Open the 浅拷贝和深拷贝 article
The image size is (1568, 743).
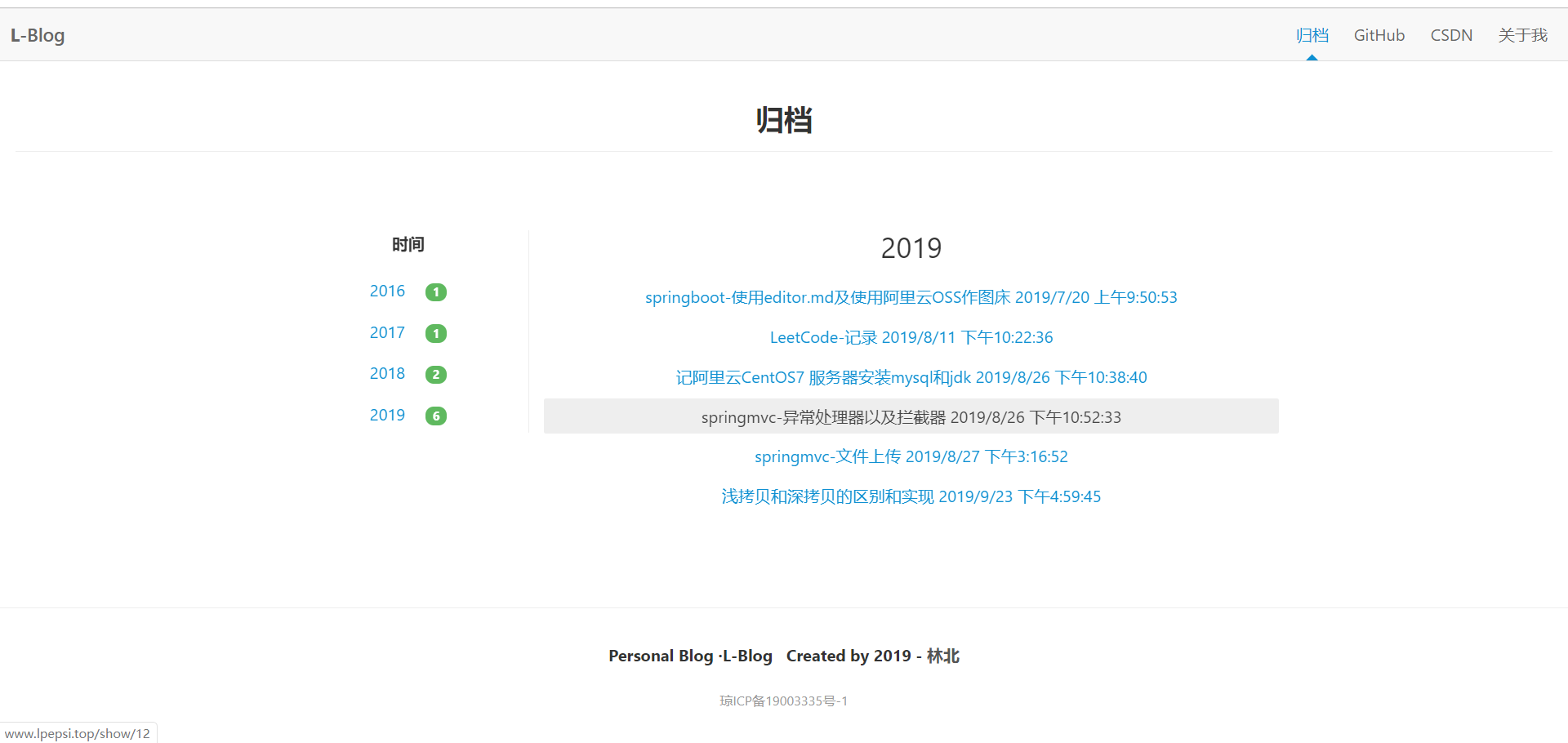[x=911, y=496]
